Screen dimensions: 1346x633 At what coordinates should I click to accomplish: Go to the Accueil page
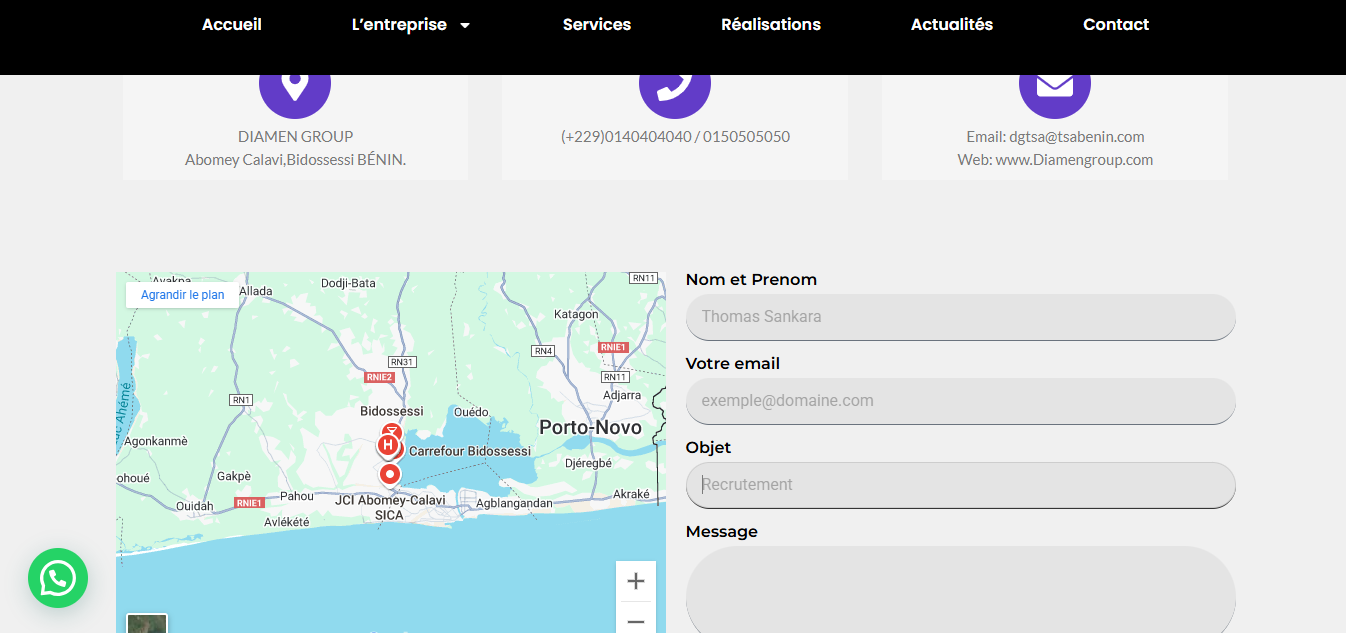tap(232, 25)
